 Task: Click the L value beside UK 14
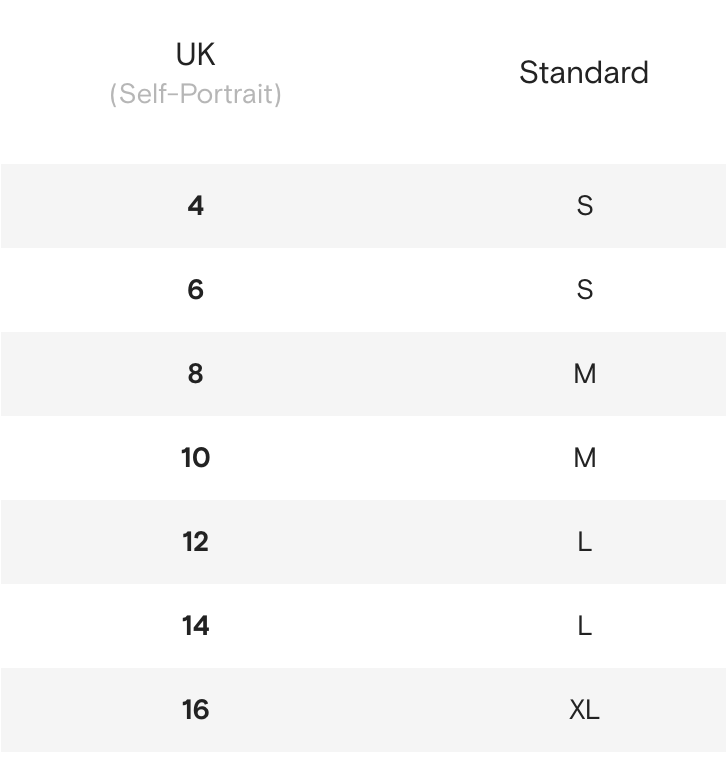click(x=585, y=626)
